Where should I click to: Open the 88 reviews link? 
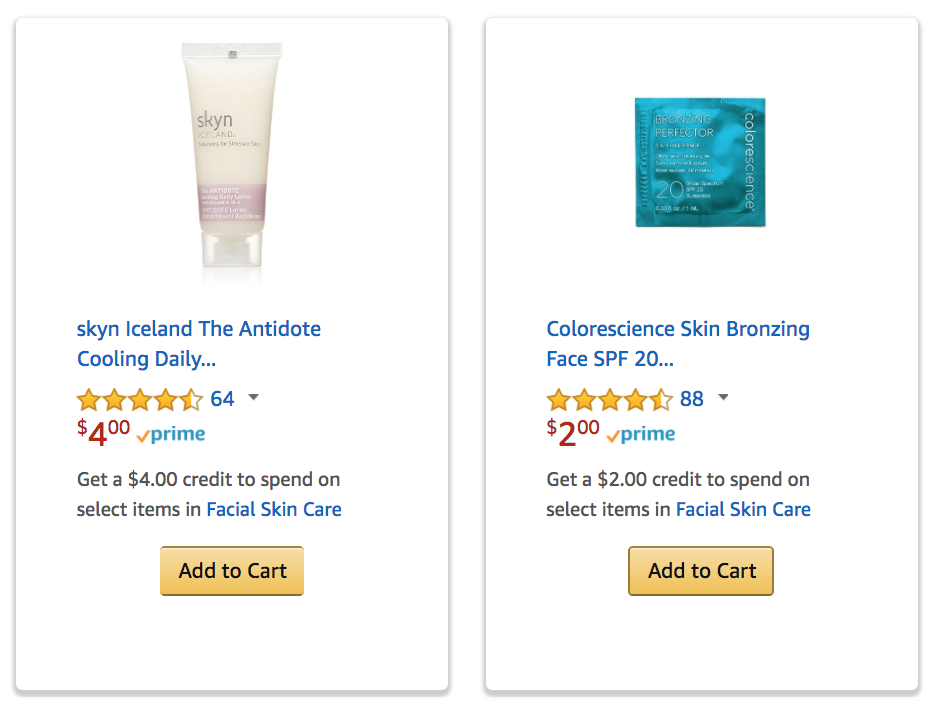tap(692, 398)
